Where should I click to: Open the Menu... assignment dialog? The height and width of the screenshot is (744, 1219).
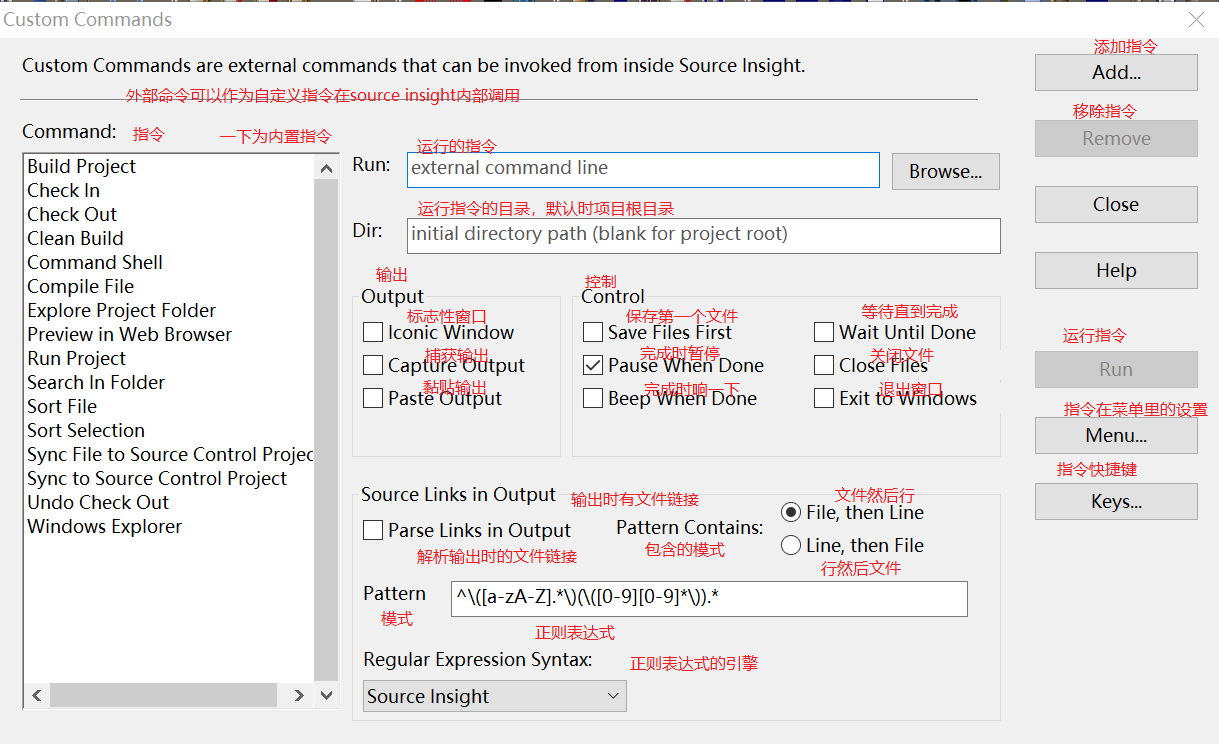pos(1116,436)
